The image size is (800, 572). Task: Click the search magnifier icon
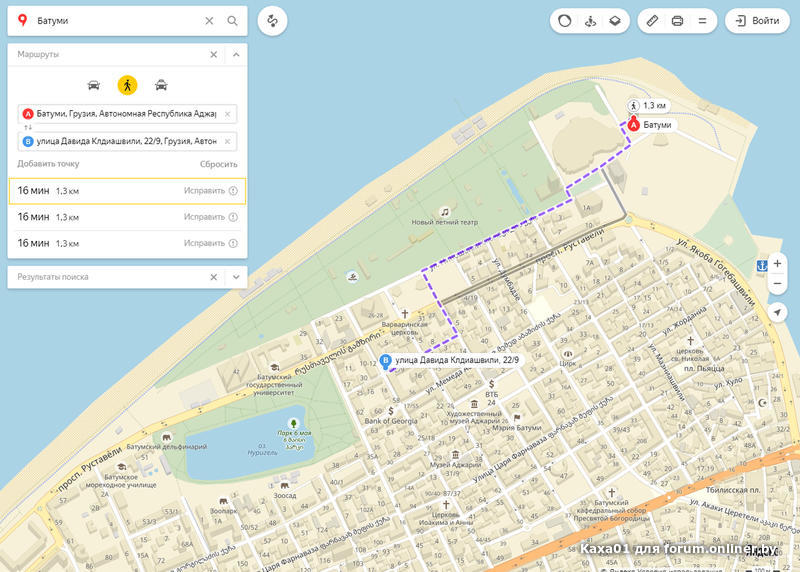(232, 21)
